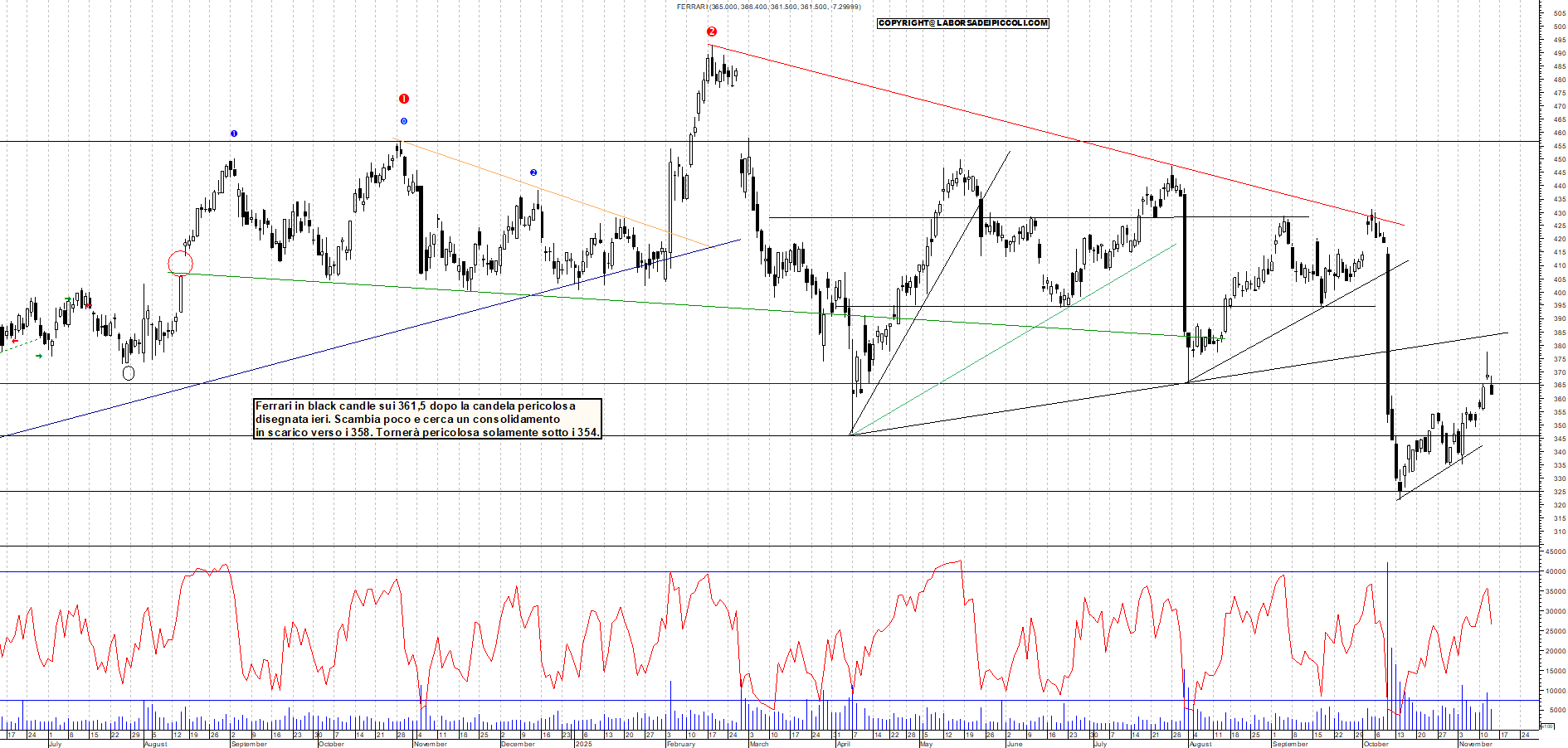This screenshot has height=748, width=1568.
Task: Select the blue ② marker on the orange trendline
Action: pos(532,172)
